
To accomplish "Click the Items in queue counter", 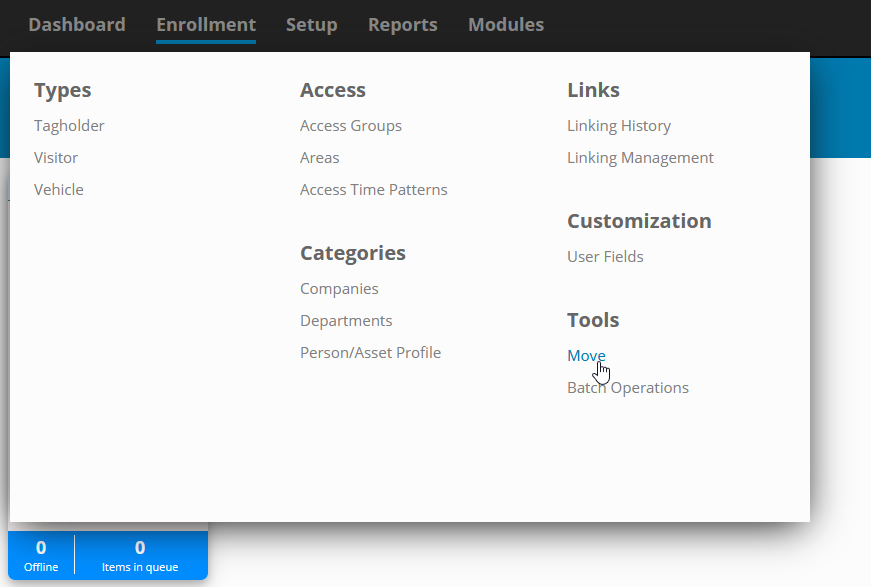I will 140,556.
